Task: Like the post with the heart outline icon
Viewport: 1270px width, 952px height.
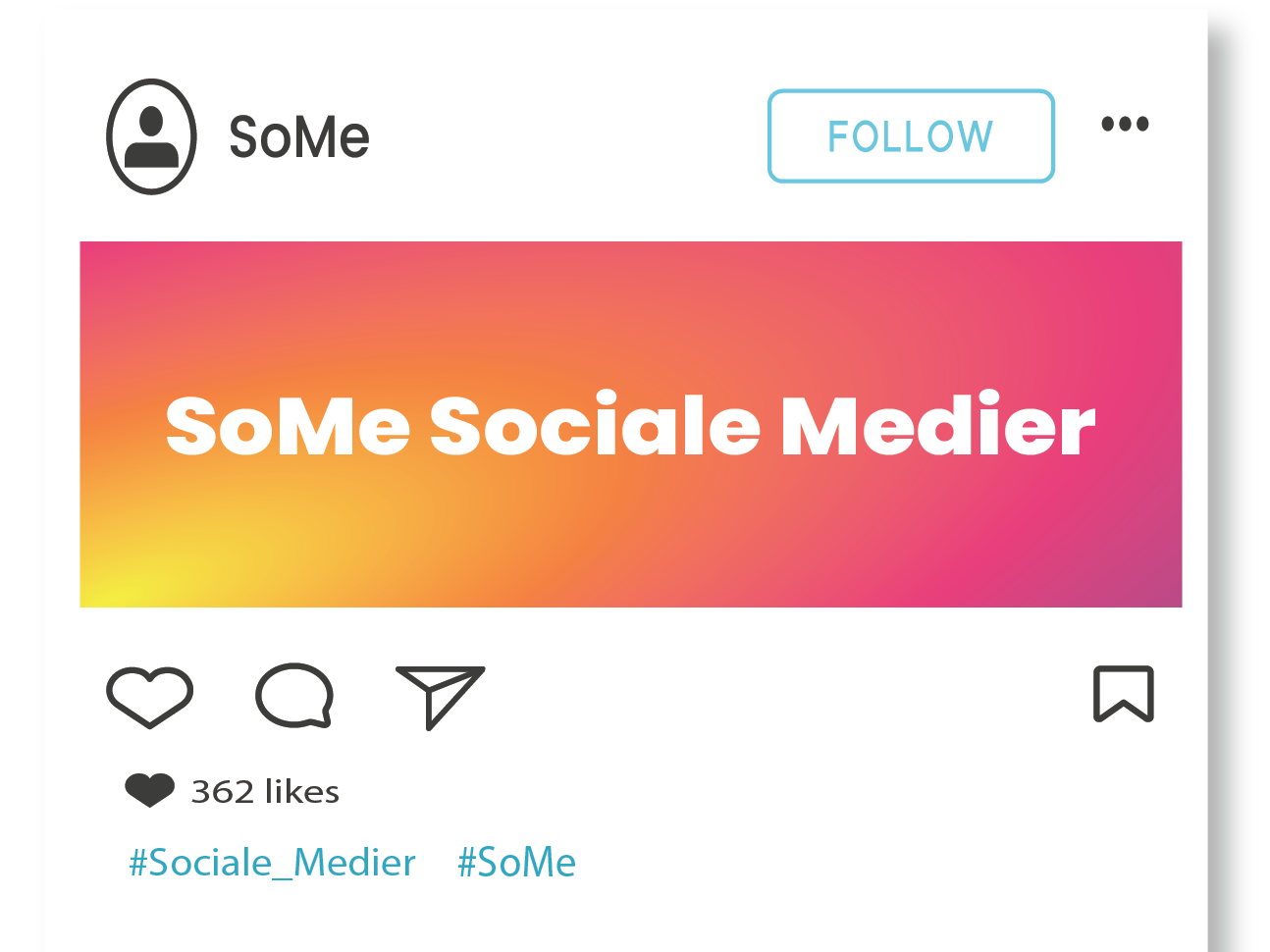Action: [x=149, y=696]
